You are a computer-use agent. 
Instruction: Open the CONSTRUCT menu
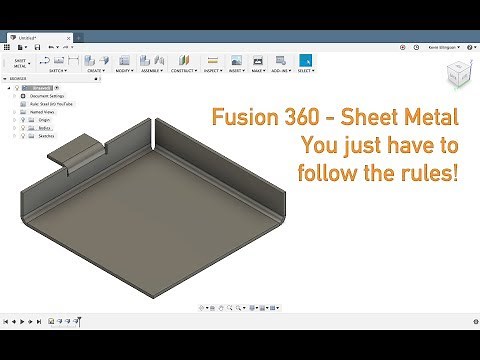(184, 71)
